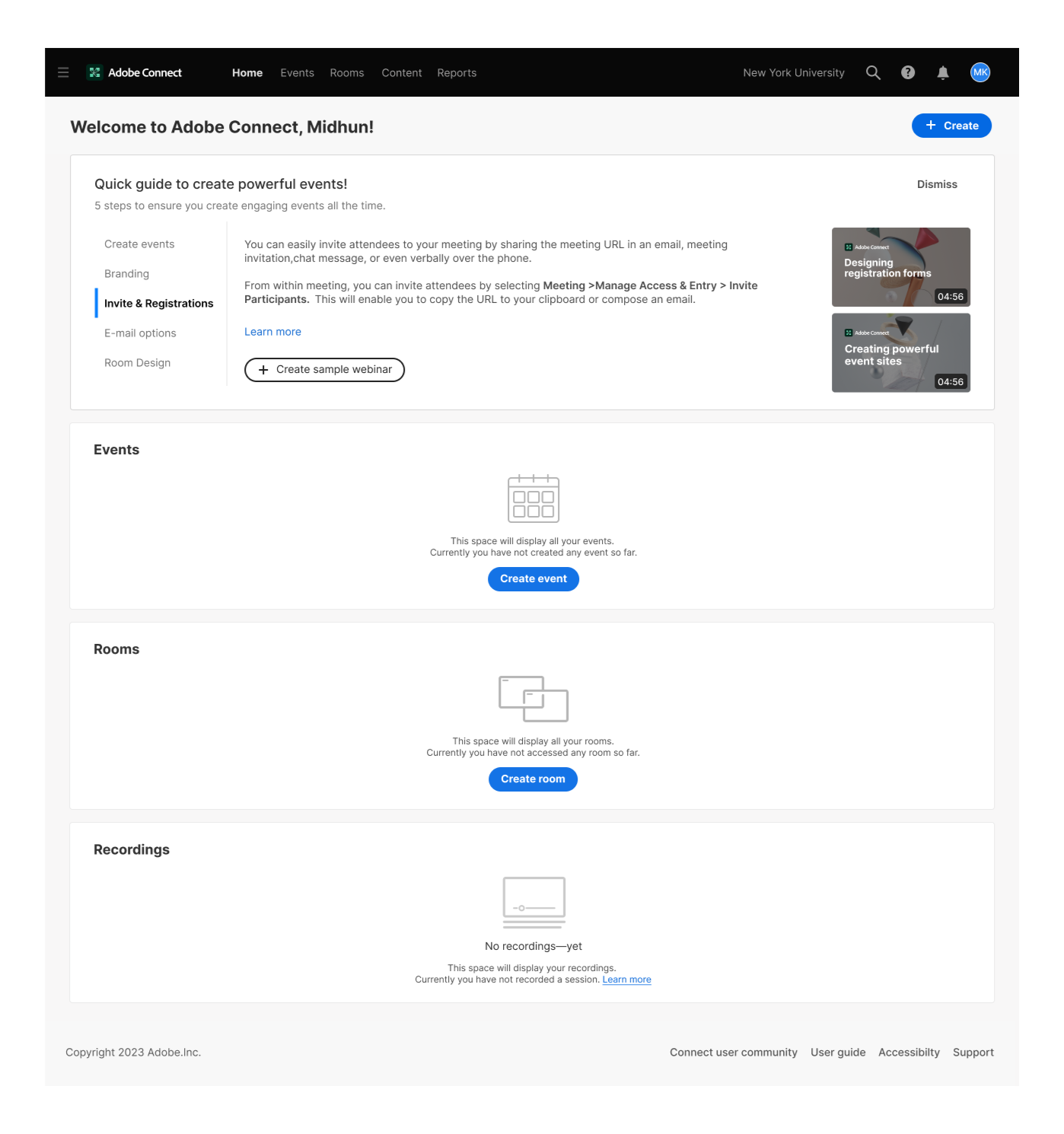Open the Reports menu item

[x=457, y=73]
